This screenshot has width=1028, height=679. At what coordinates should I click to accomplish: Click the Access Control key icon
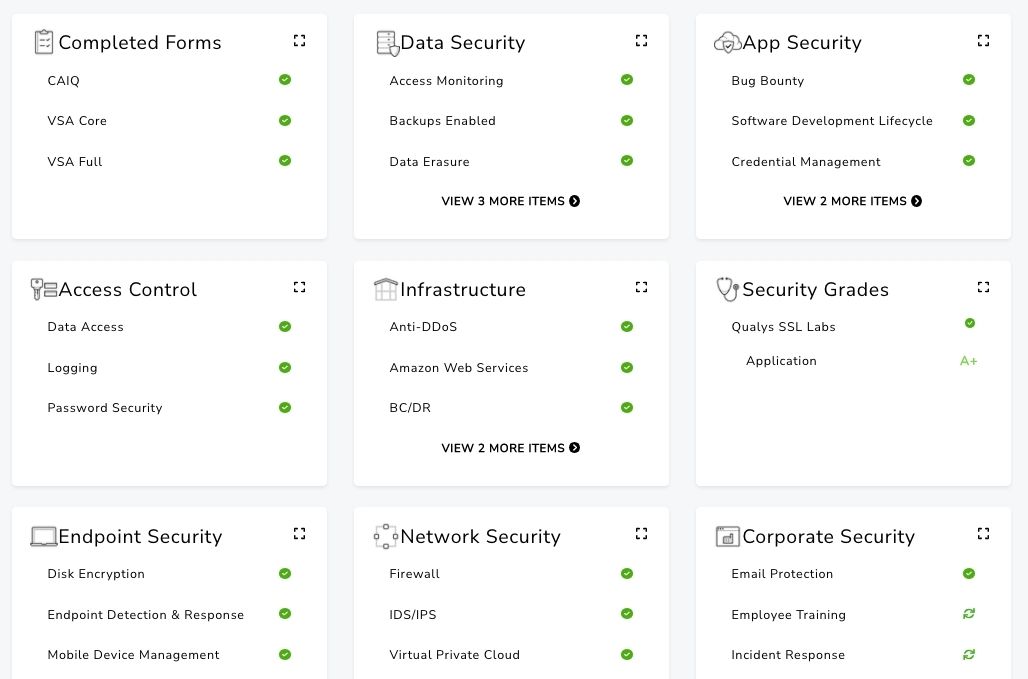[x=44, y=289]
